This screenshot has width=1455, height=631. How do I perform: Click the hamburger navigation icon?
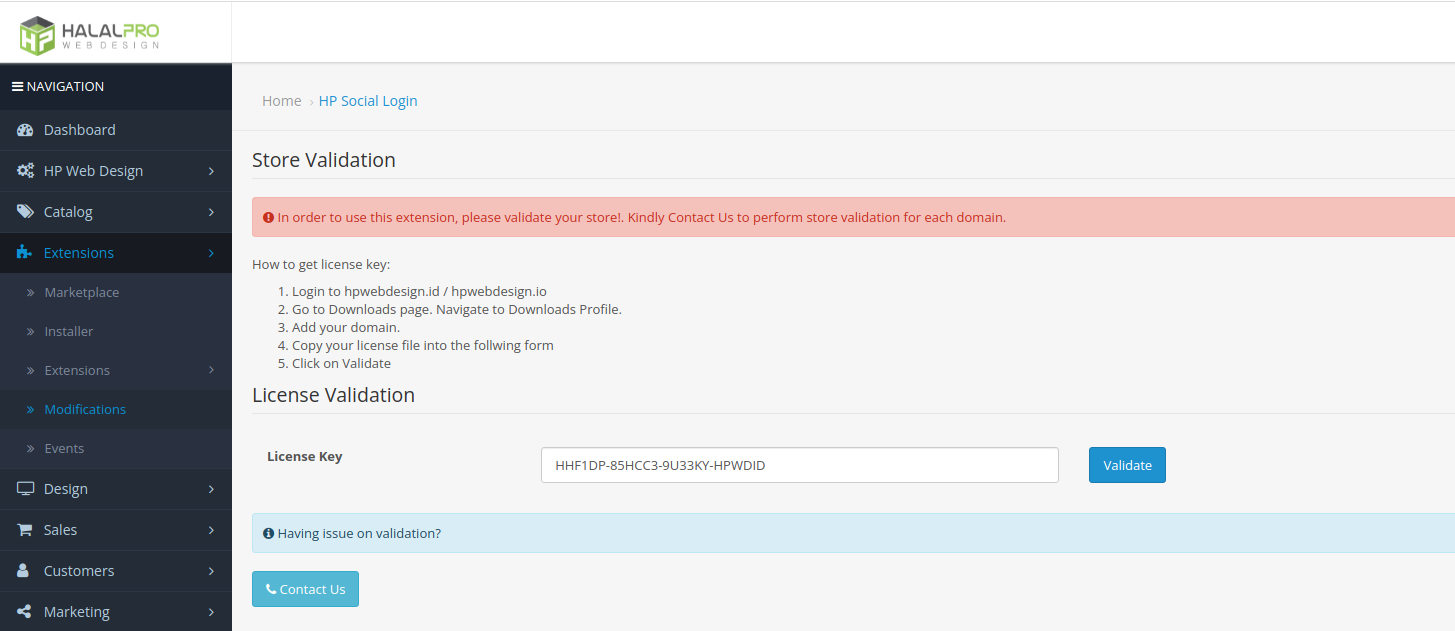(x=17, y=87)
